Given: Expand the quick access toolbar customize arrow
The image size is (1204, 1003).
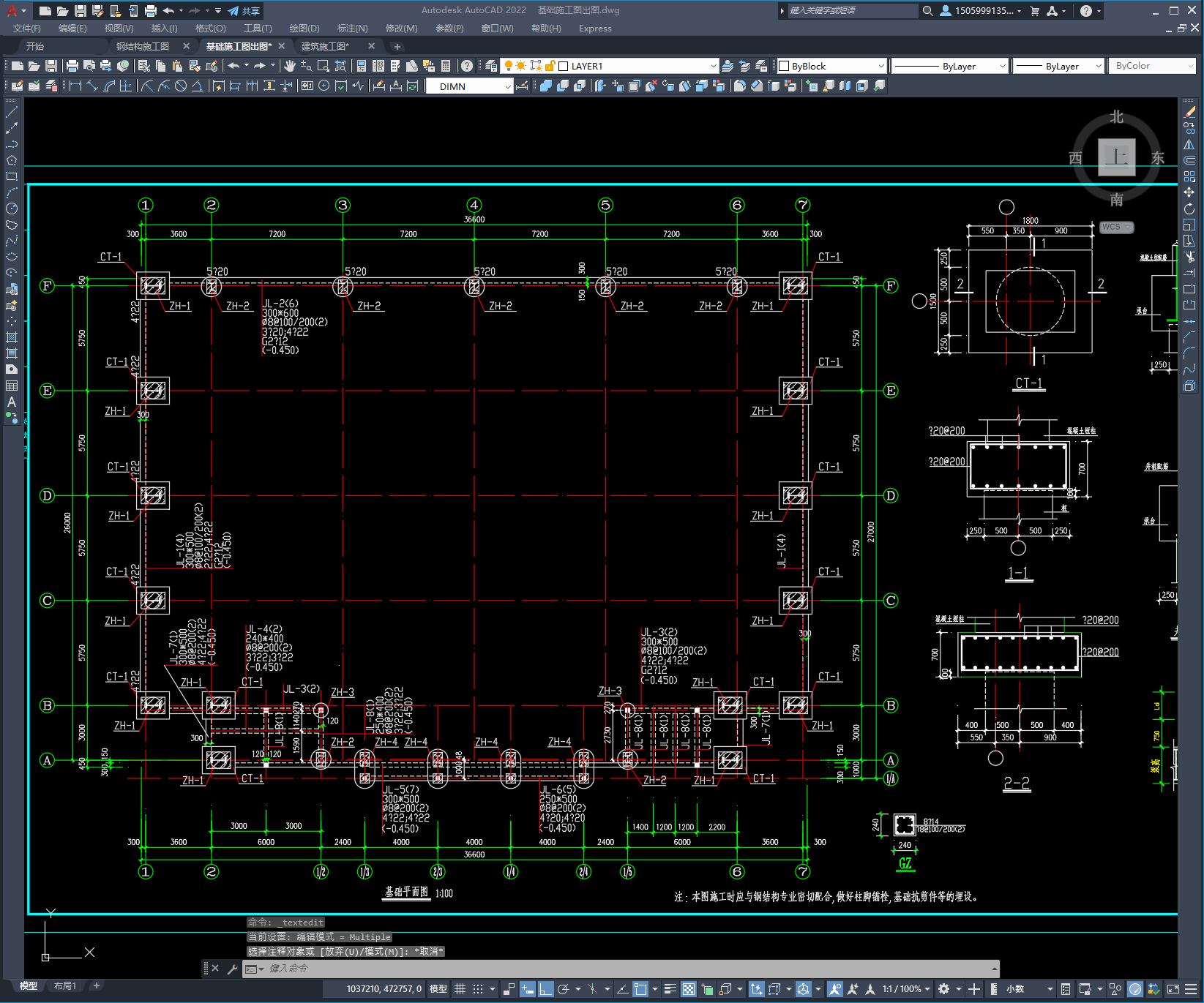Looking at the screenshot, I should [218, 11].
